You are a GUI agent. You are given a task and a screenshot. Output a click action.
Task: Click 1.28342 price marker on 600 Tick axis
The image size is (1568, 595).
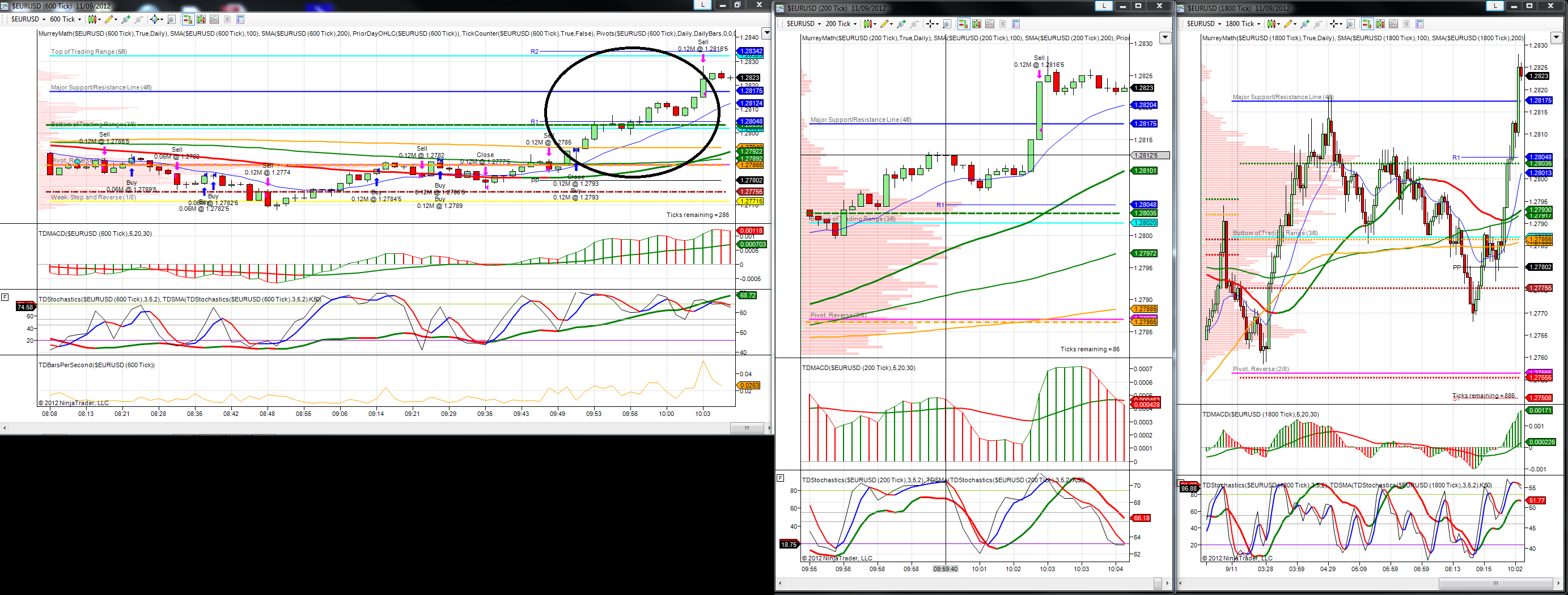click(751, 51)
